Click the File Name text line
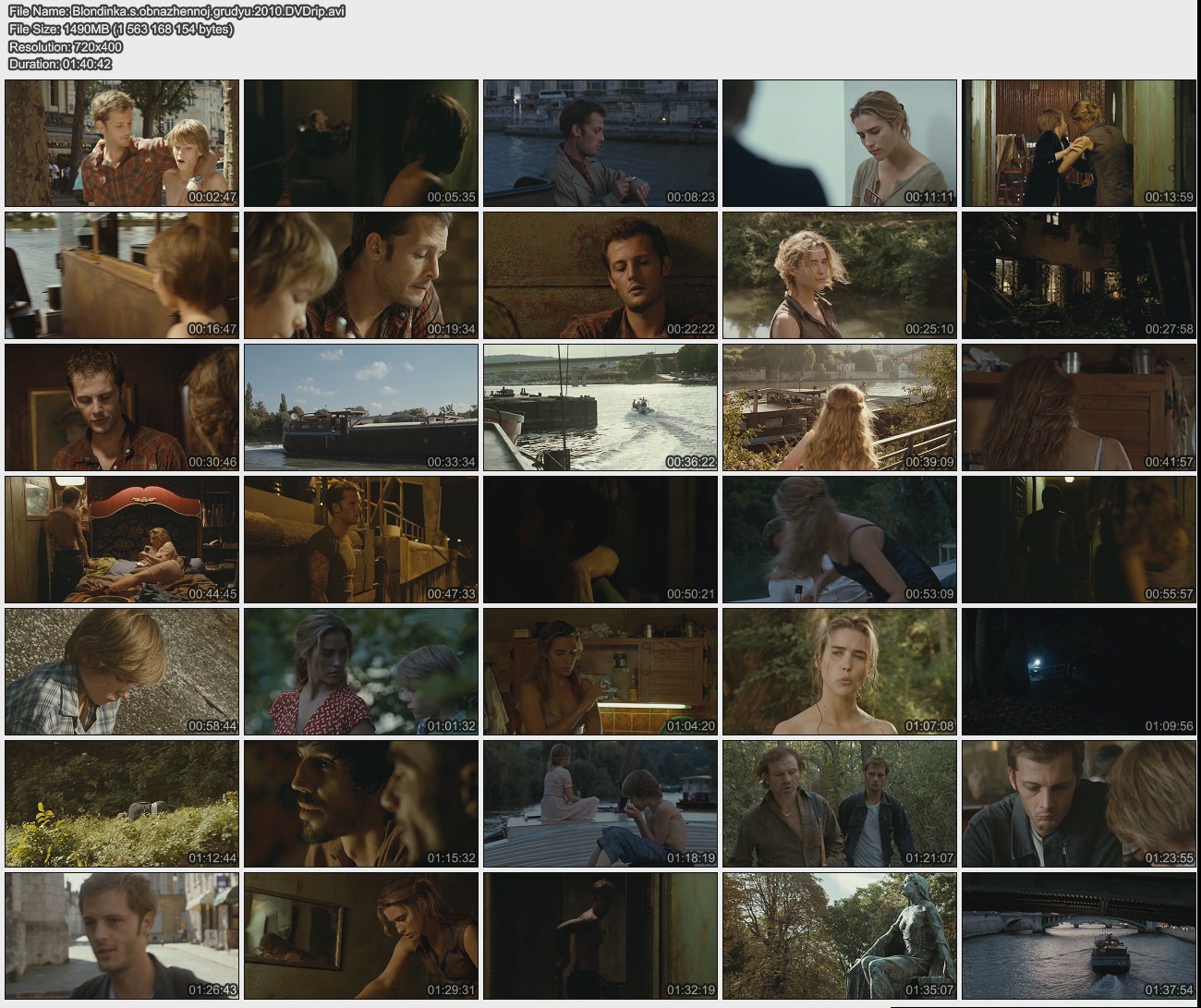The image size is (1201, 1008). click(x=176, y=12)
